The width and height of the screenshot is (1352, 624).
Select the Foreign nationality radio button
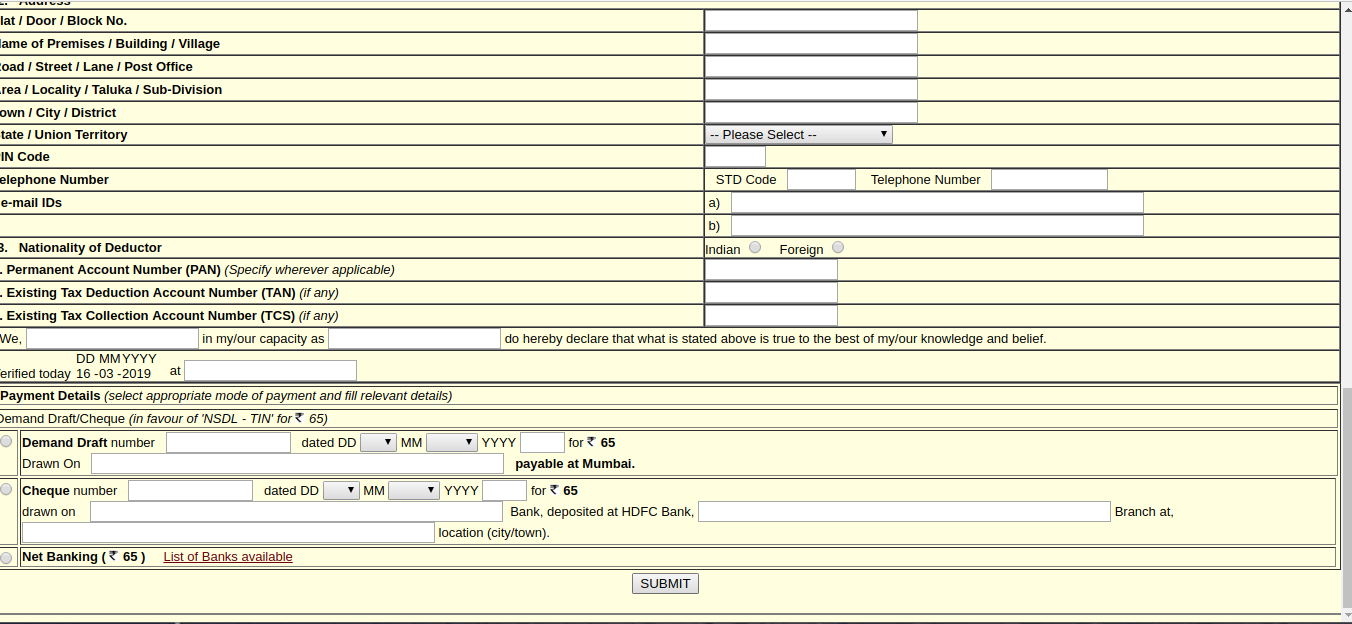(x=838, y=248)
